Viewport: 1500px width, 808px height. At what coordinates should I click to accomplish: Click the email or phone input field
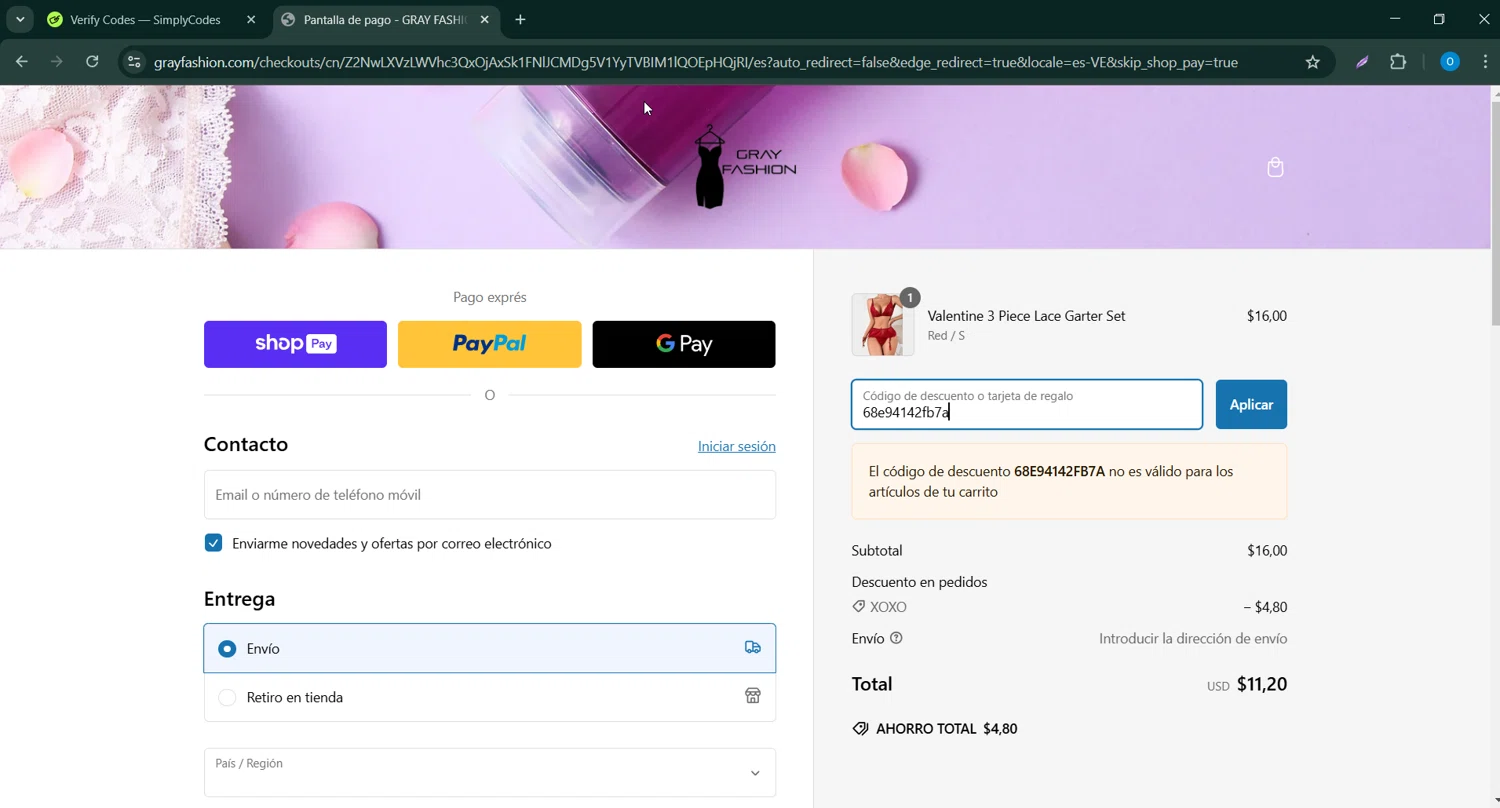(x=489, y=495)
